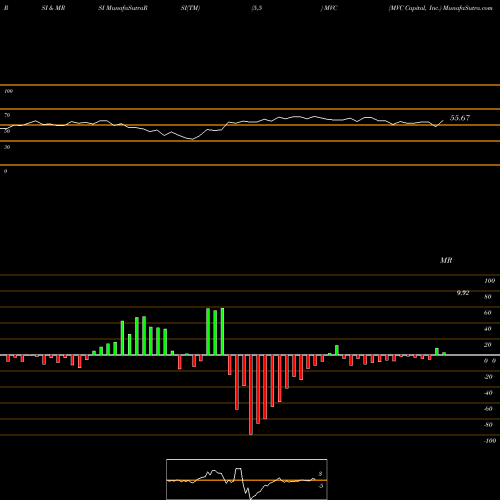Click the end point of the RSI line

[x=443, y=120]
